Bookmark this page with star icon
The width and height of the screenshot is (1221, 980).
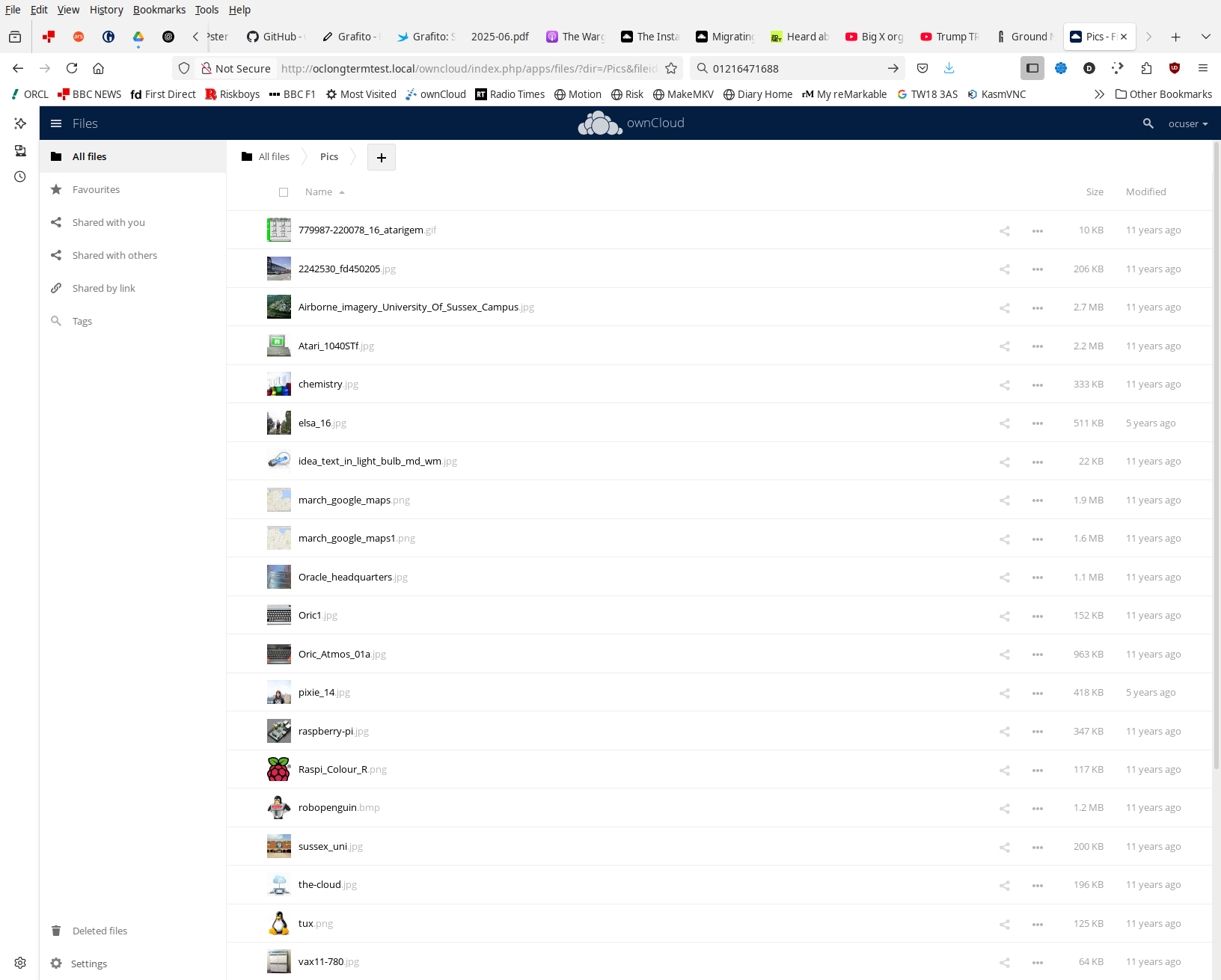click(x=671, y=69)
